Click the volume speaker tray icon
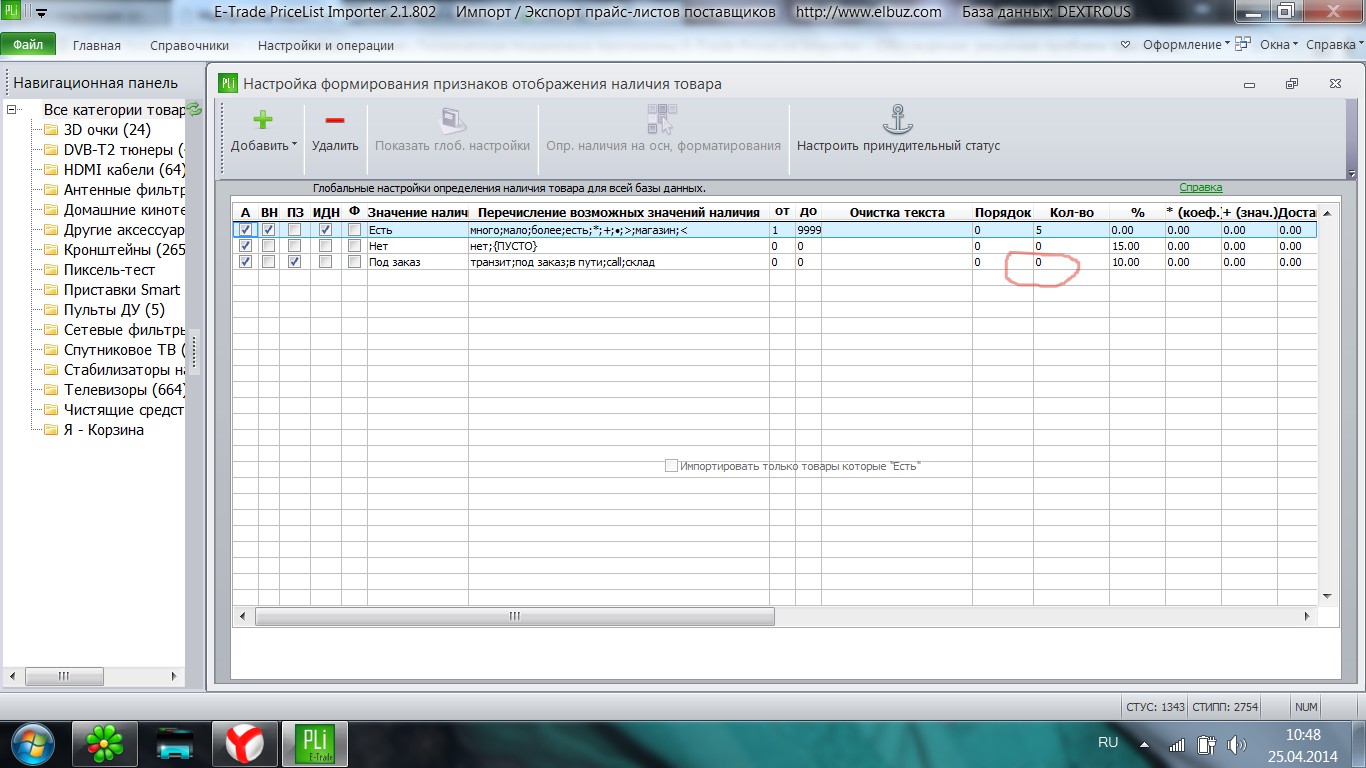This screenshot has height=768, width=1366. point(1236,744)
